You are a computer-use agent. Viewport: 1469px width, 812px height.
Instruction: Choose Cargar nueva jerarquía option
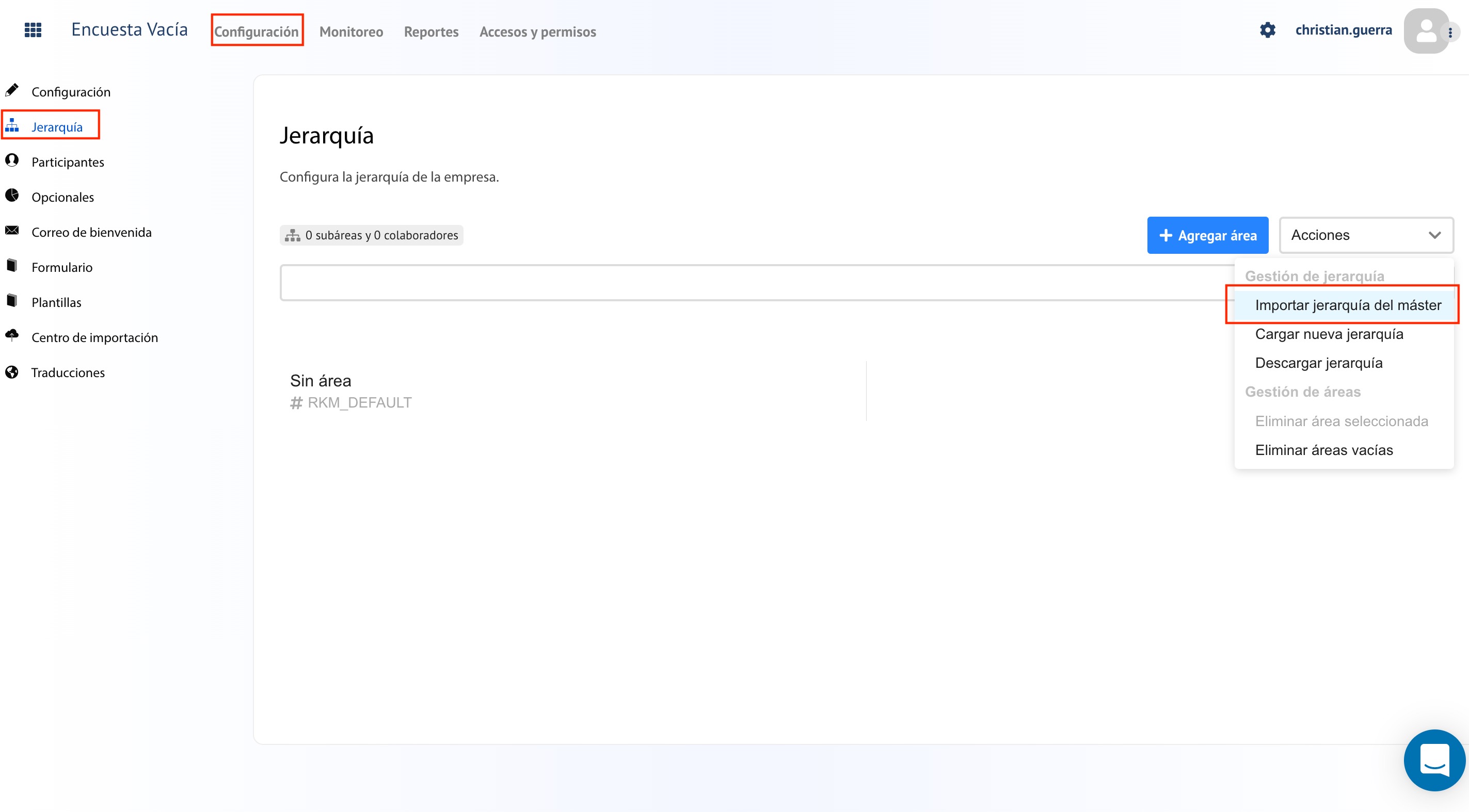click(1344, 334)
